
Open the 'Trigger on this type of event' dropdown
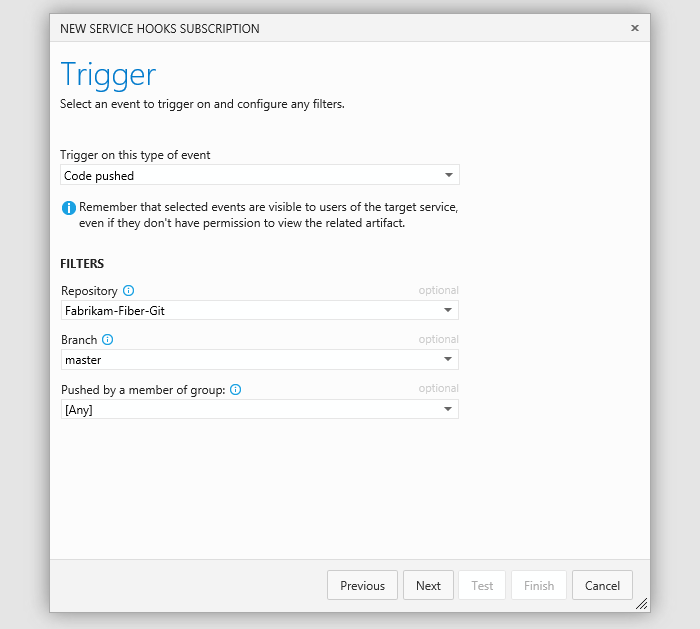pos(260,175)
